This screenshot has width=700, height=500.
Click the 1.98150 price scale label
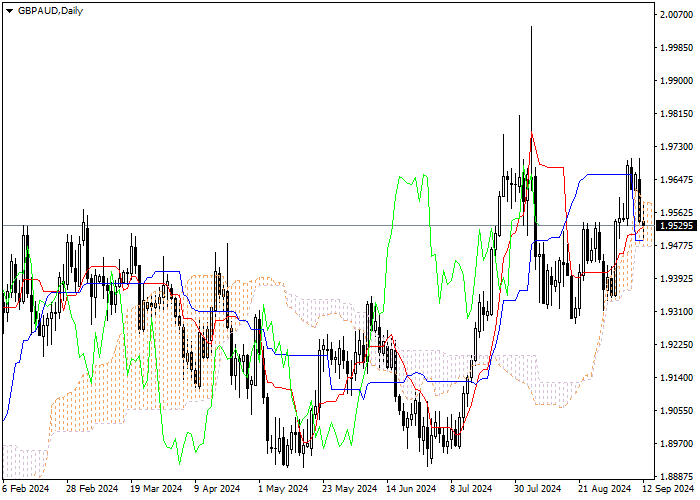point(677,114)
